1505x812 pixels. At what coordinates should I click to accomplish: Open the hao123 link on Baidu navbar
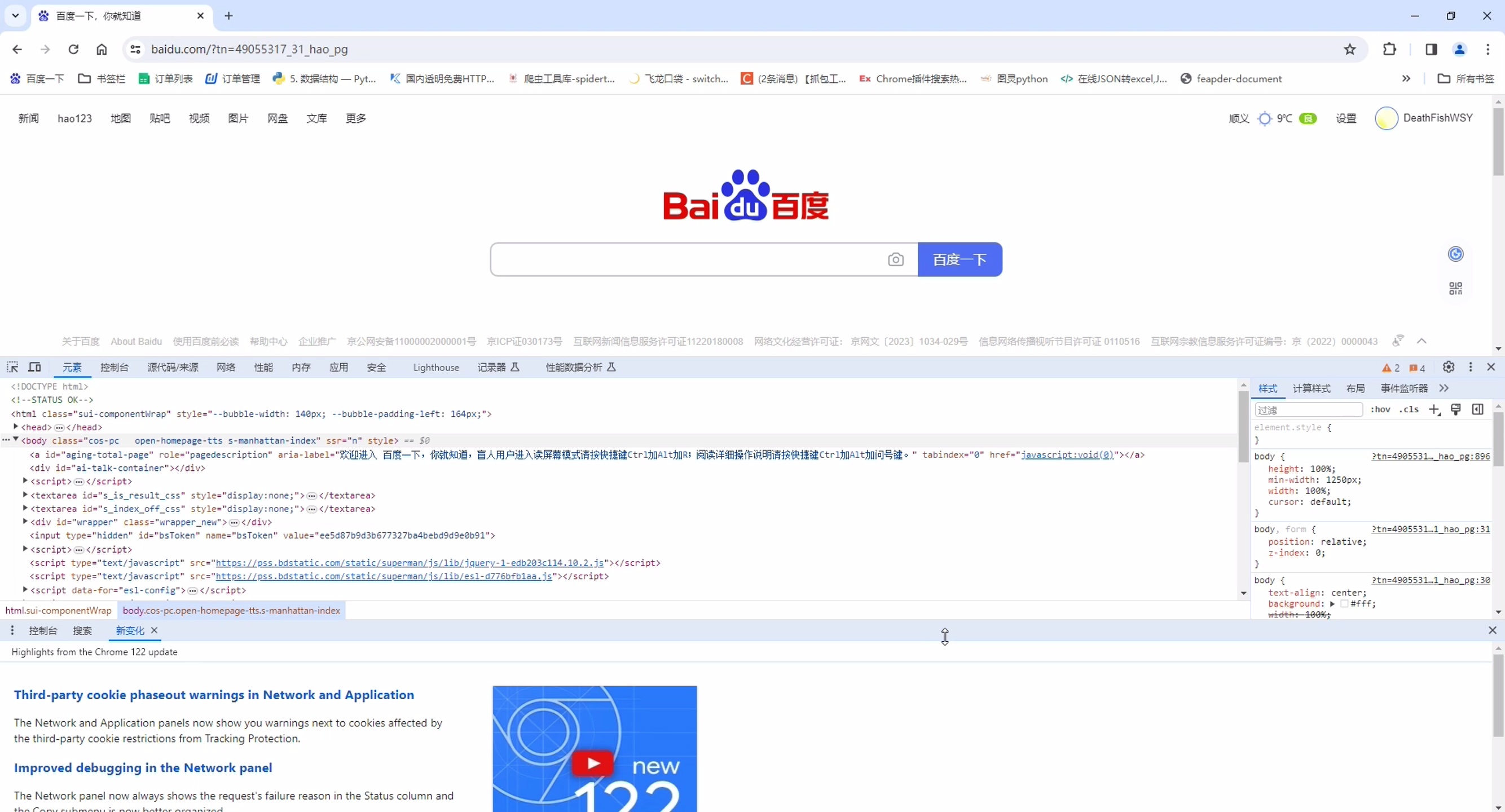75,118
